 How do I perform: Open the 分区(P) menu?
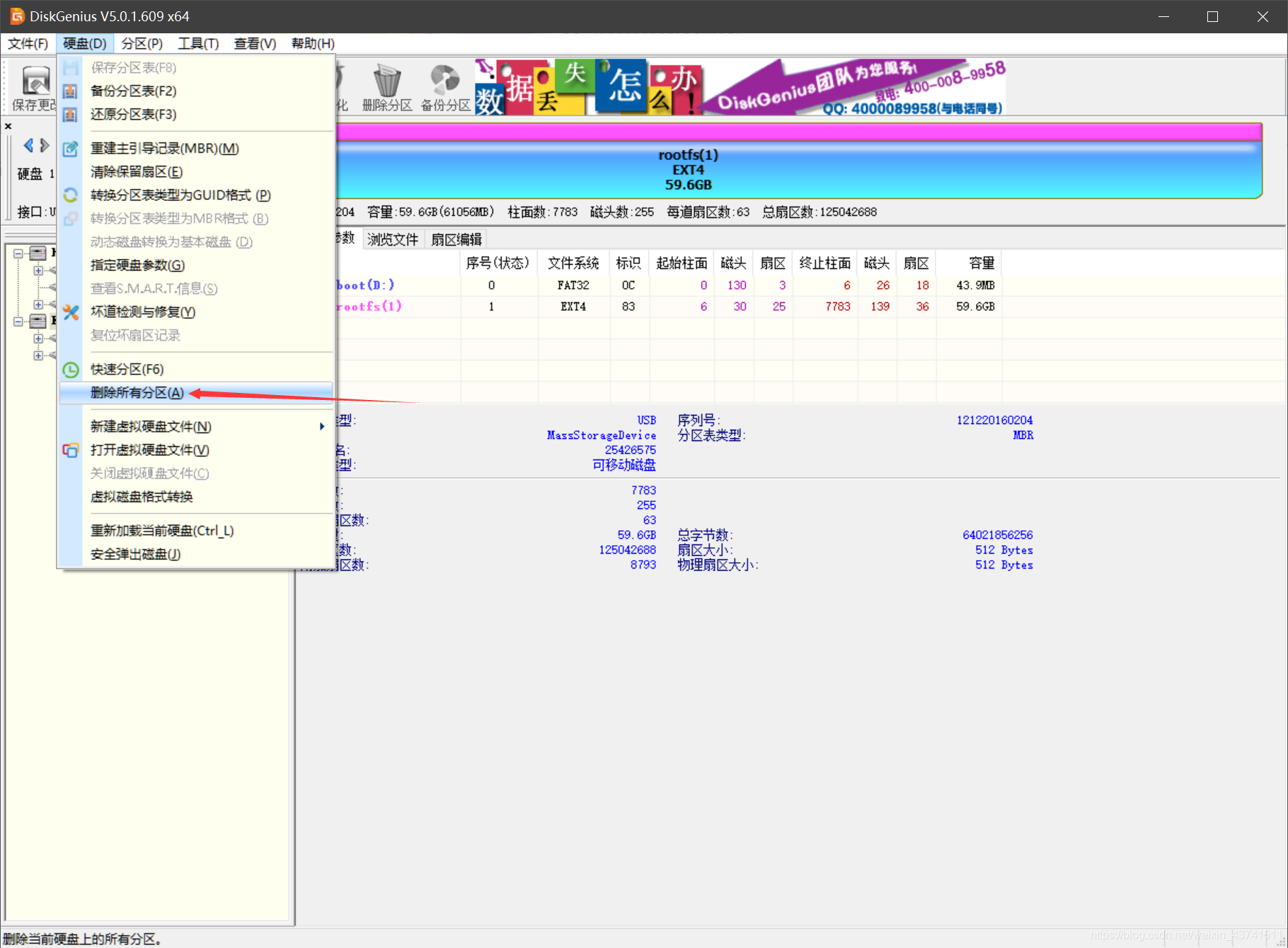tap(142, 44)
